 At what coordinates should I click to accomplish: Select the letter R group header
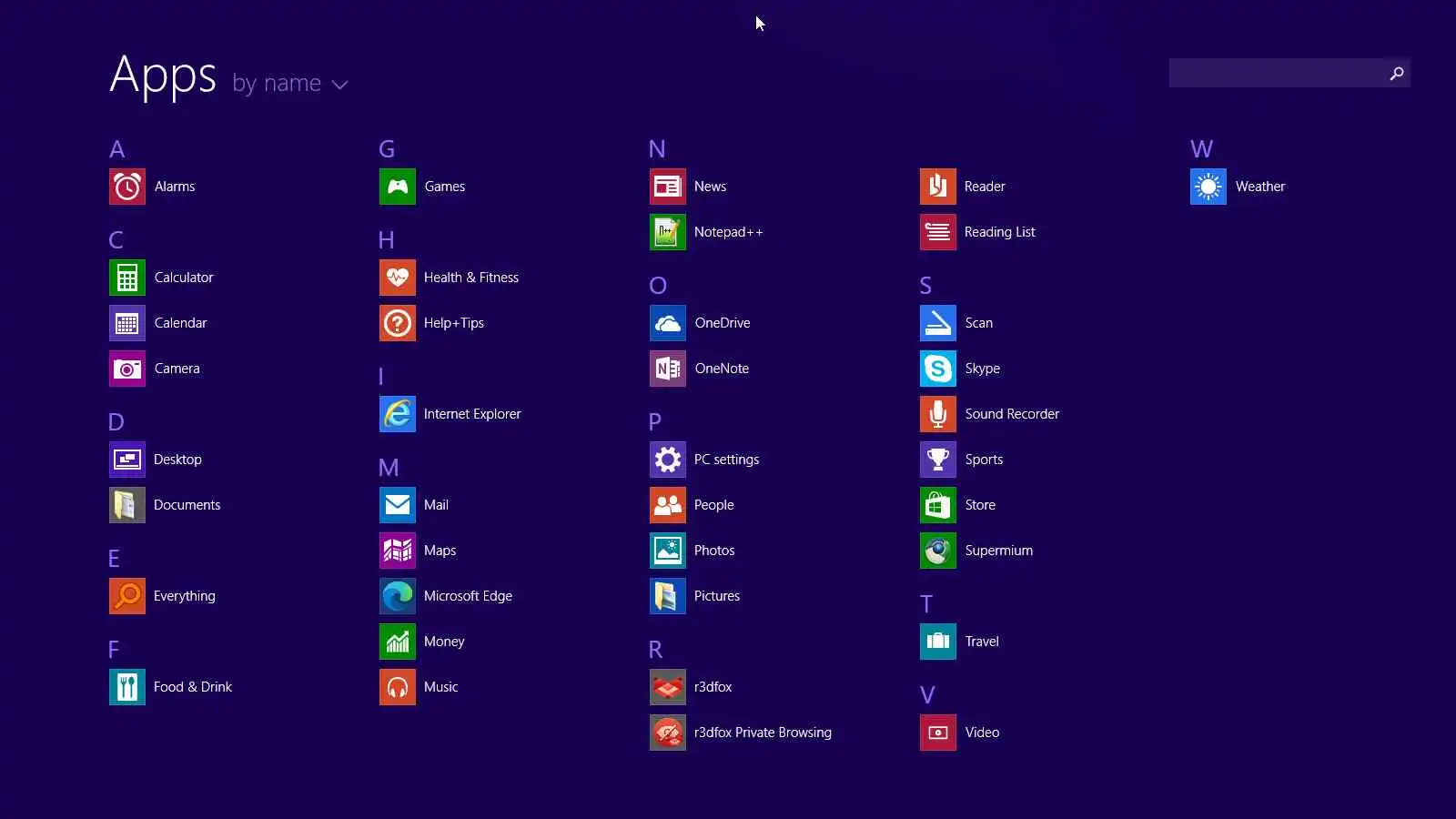click(x=655, y=650)
